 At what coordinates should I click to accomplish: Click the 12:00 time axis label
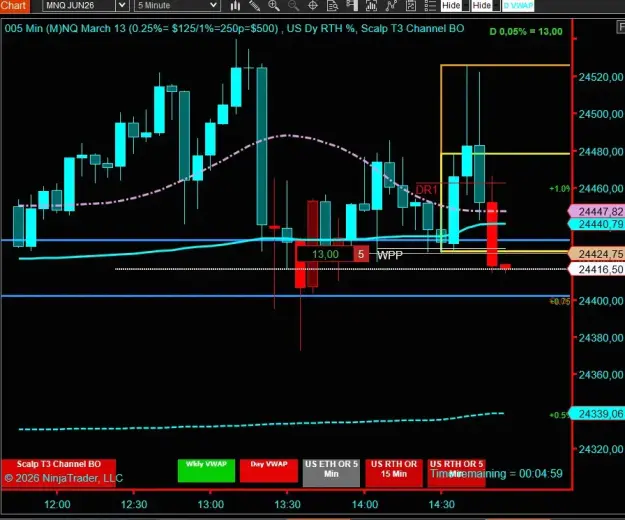coord(57,504)
